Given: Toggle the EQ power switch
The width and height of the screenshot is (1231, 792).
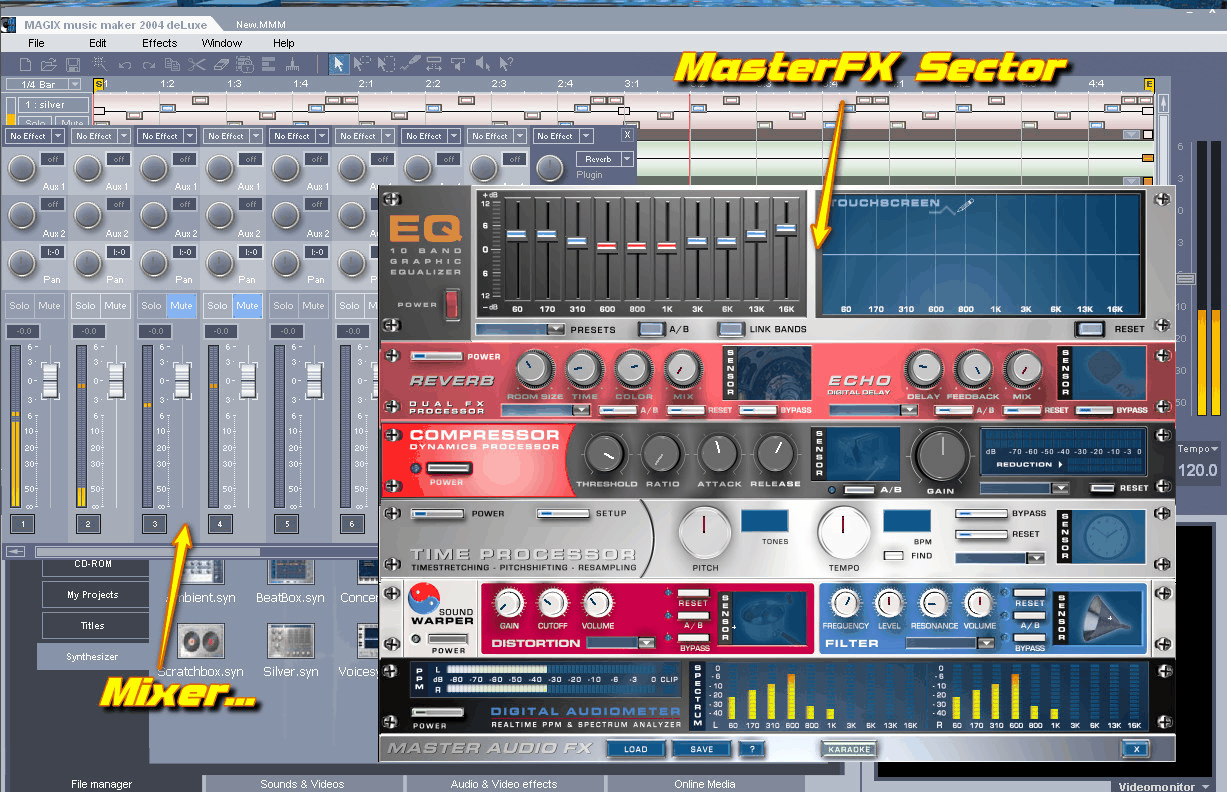Looking at the screenshot, I should (x=452, y=303).
